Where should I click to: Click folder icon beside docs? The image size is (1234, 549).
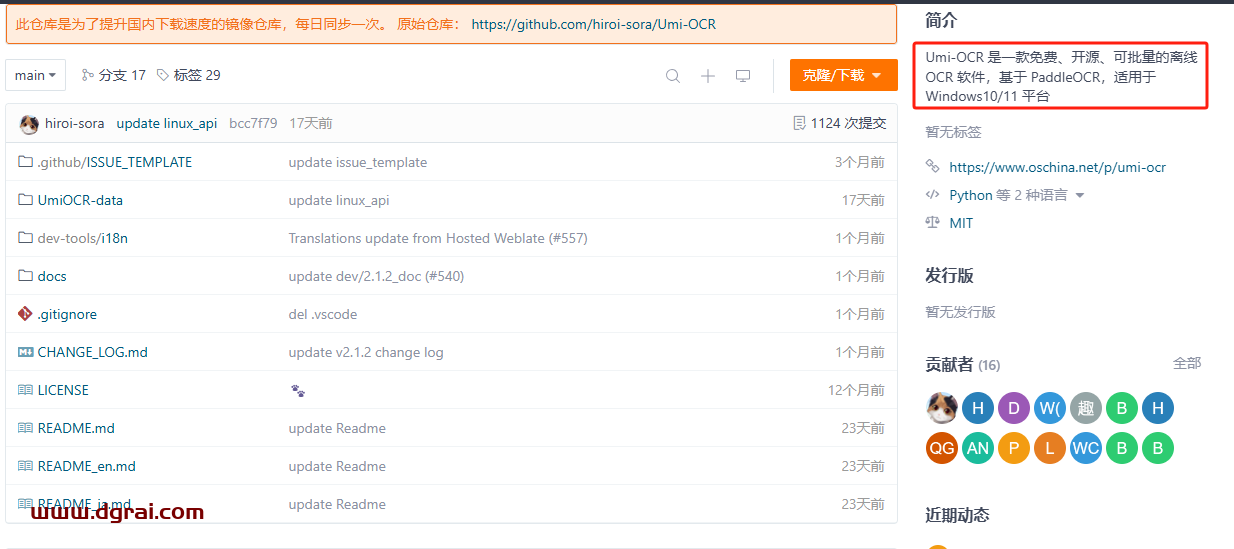click(25, 276)
